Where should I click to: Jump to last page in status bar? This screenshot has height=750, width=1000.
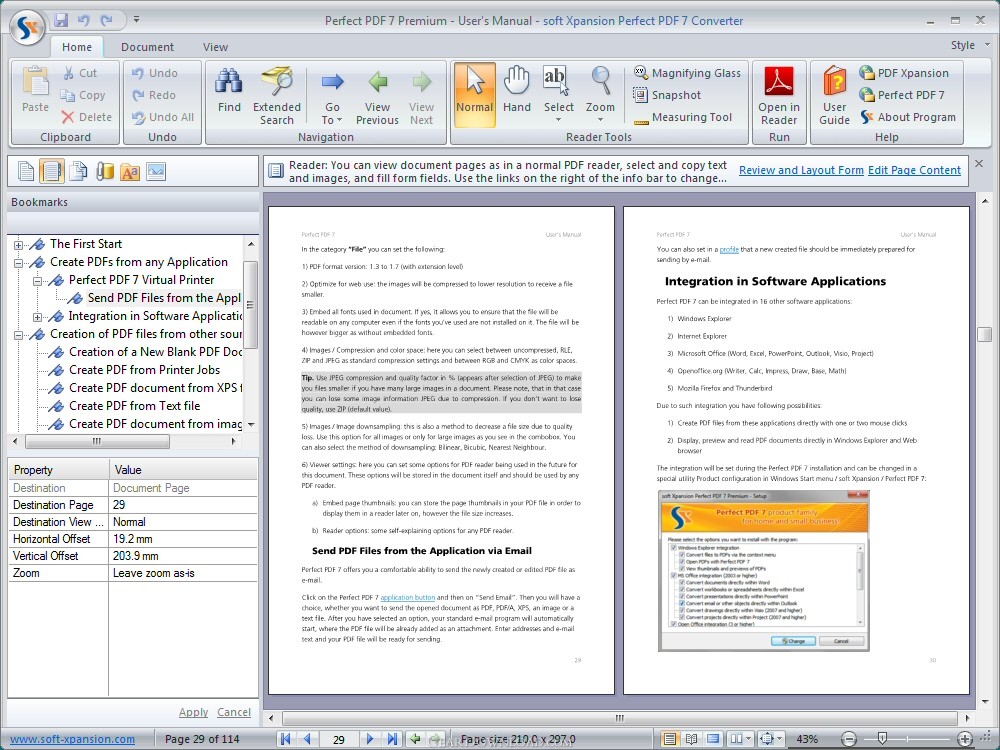tap(392, 739)
